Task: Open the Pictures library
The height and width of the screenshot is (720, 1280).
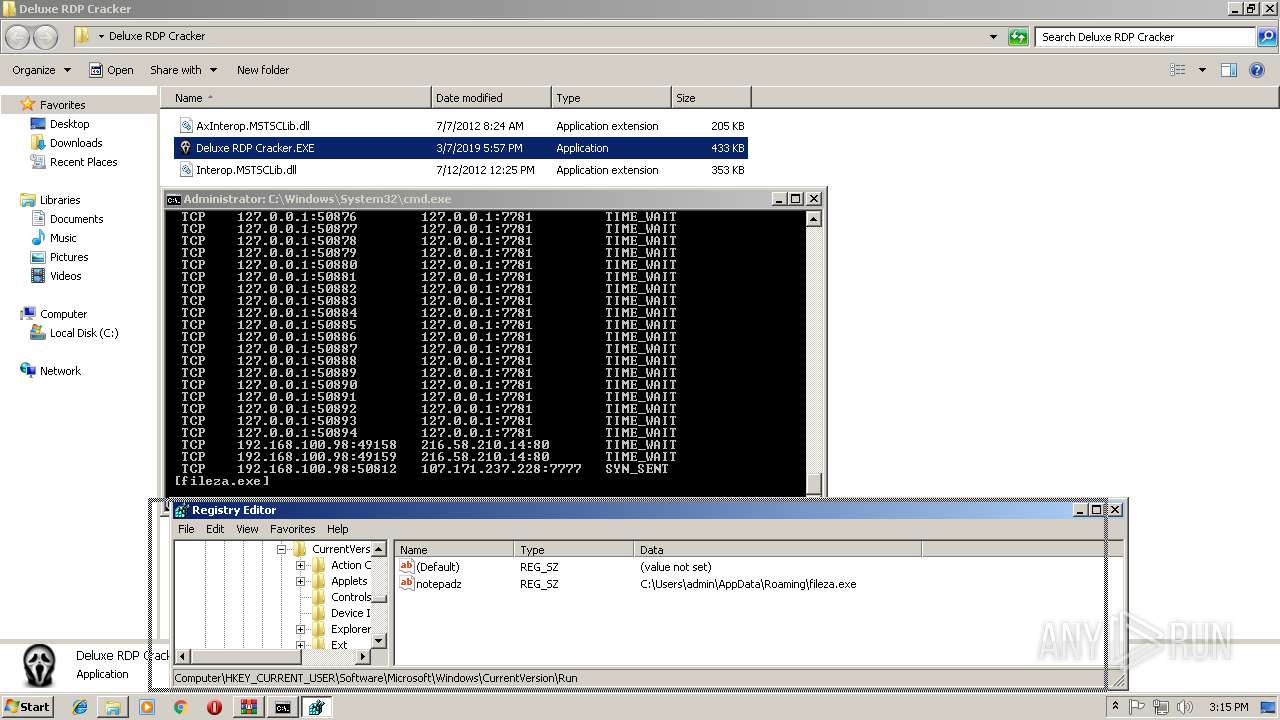Action: [x=69, y=257]
